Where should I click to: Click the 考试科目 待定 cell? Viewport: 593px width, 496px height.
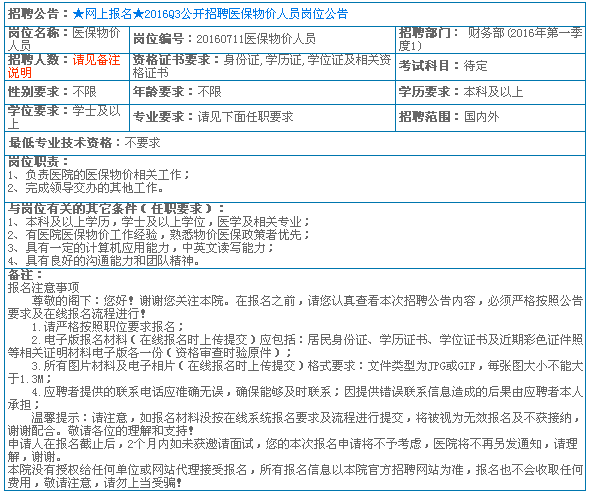(x=491, y=67)
